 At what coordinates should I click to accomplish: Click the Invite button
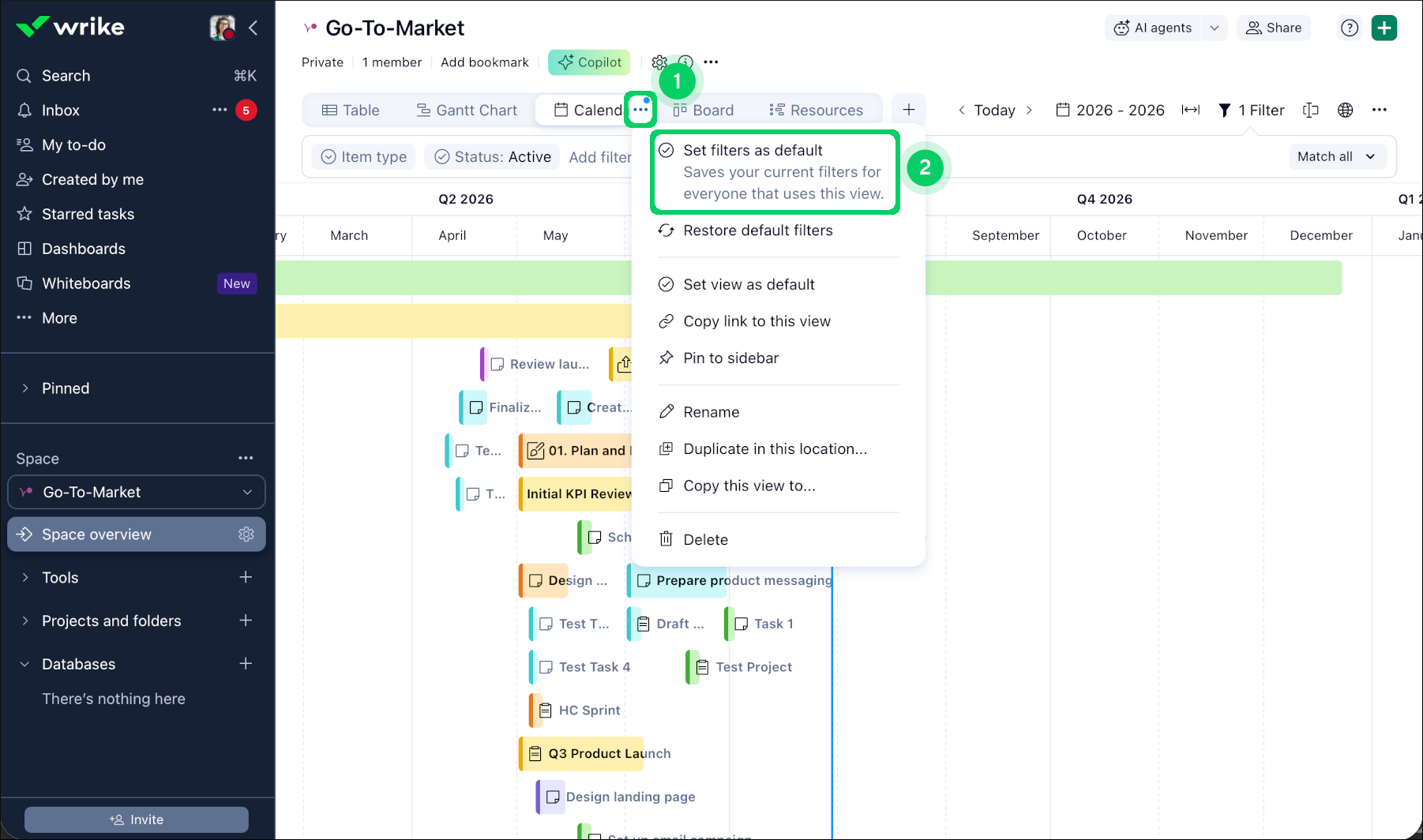137,819
